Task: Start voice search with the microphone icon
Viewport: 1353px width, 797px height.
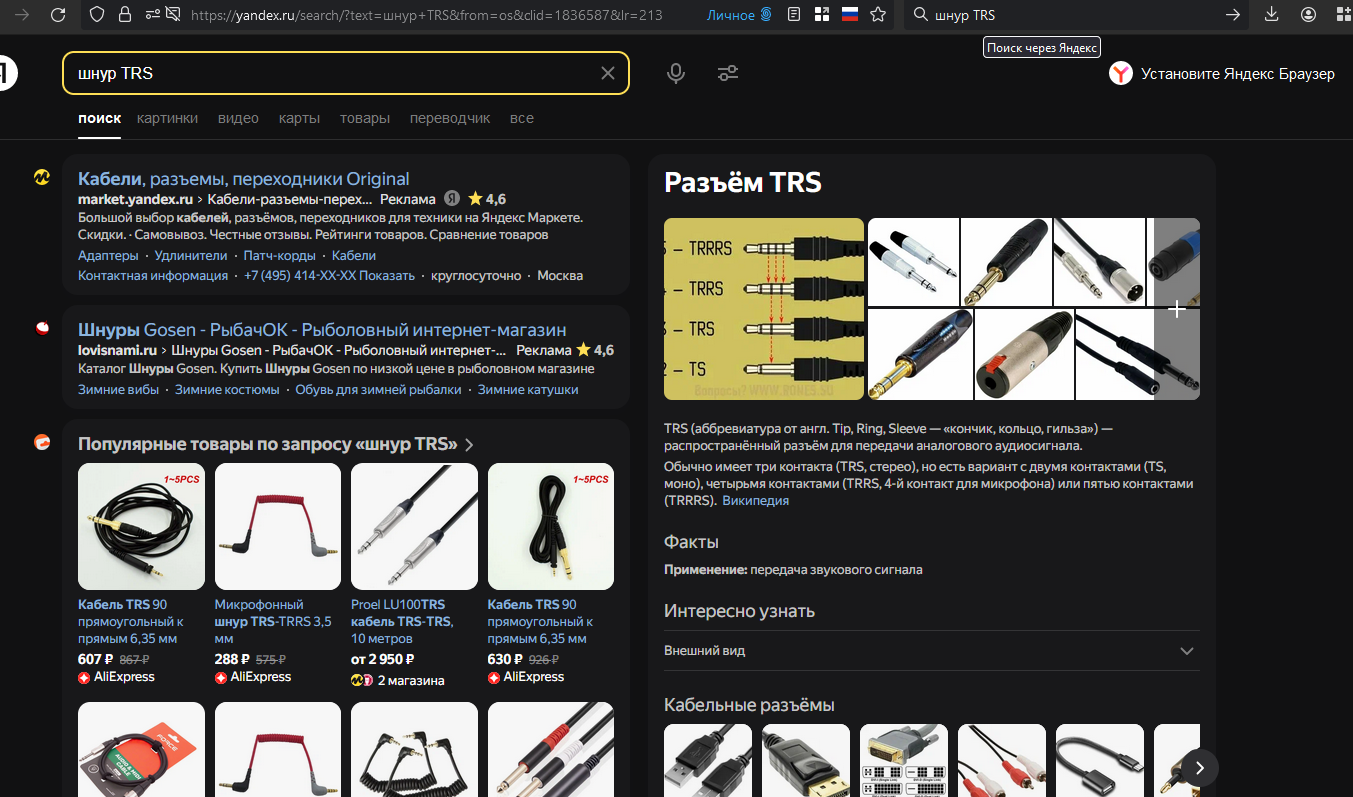Action: pos(676,73)
